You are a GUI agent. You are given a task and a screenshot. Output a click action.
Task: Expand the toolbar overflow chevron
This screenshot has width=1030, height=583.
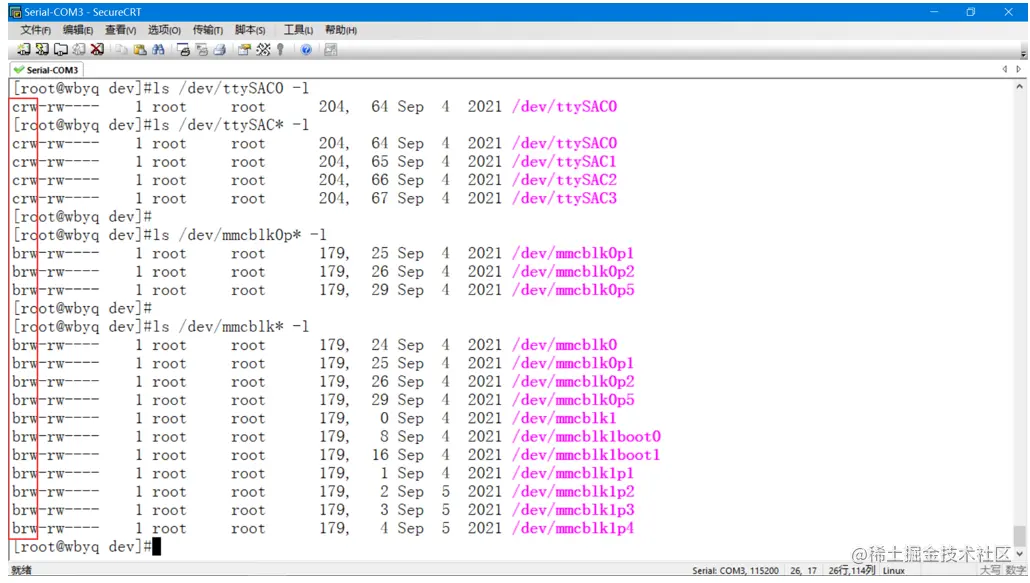1023,54
